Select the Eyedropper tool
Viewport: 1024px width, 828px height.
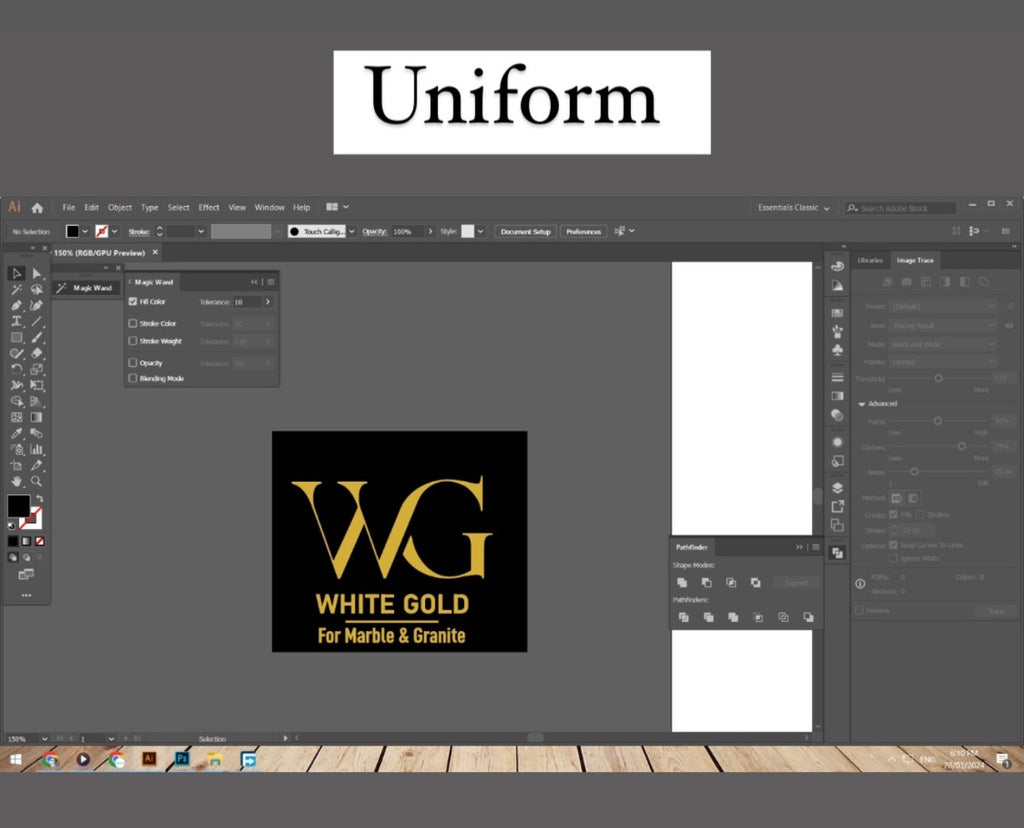(16, 434)
